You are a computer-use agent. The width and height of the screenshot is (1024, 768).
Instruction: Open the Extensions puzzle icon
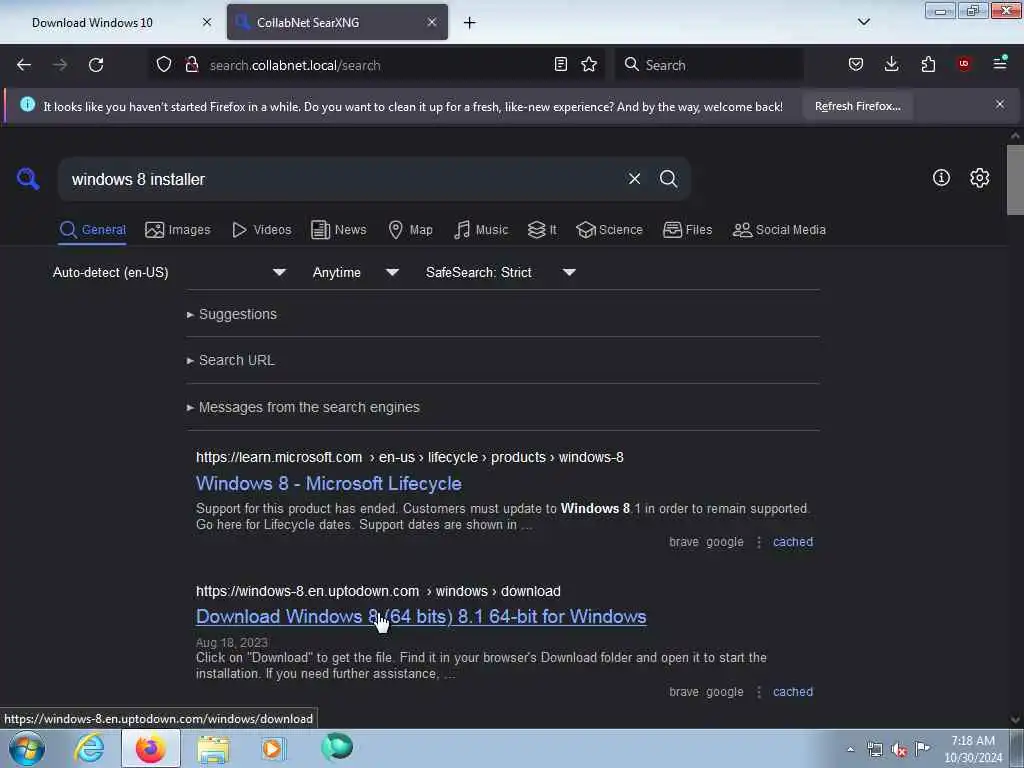(x=928, y=64)
